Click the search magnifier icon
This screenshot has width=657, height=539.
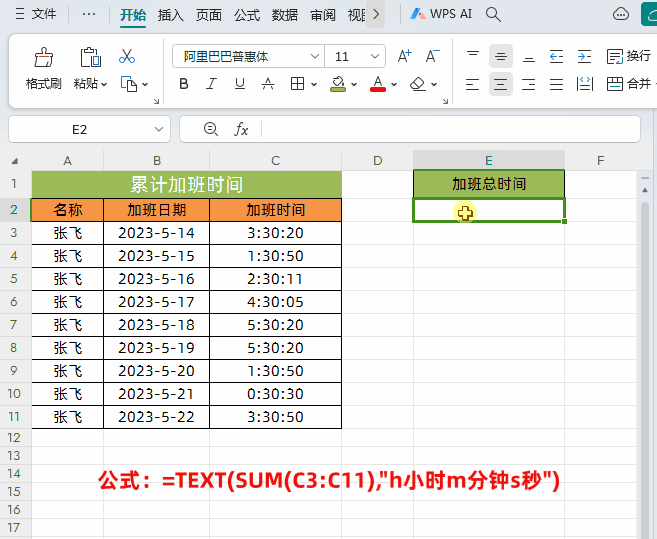493,14
